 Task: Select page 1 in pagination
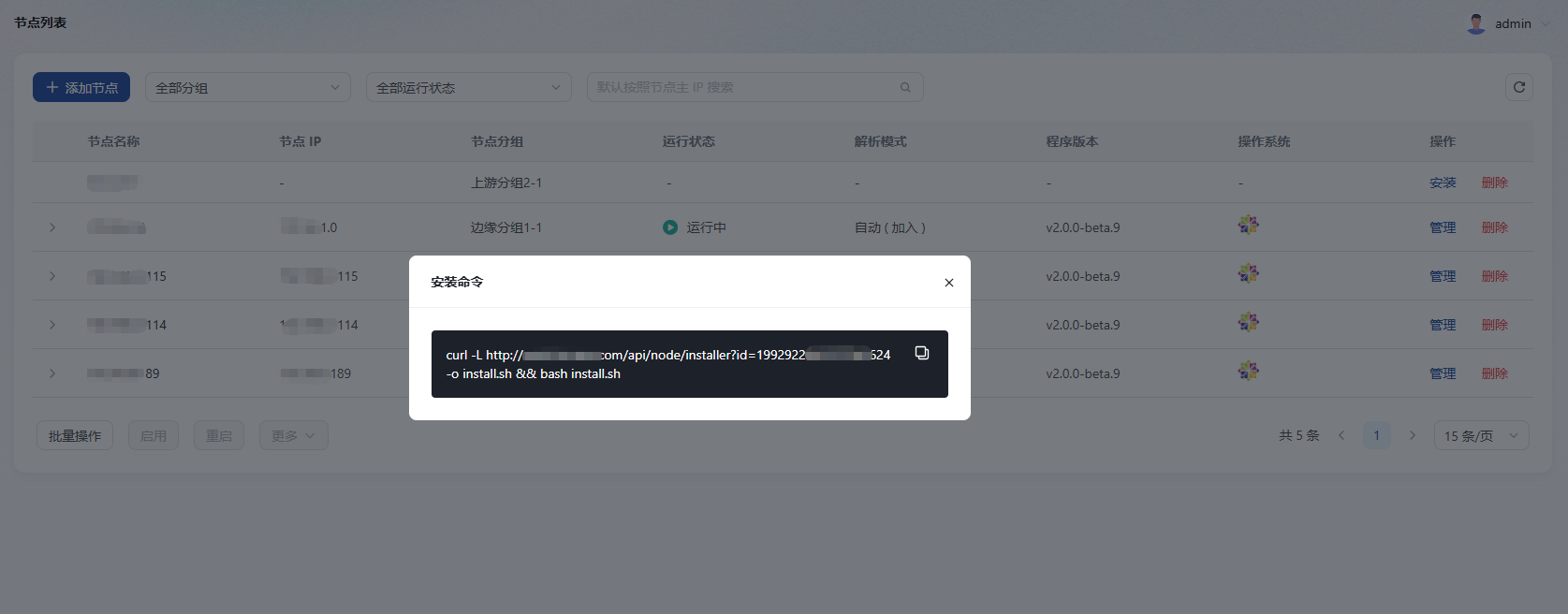click(1377, 435)
